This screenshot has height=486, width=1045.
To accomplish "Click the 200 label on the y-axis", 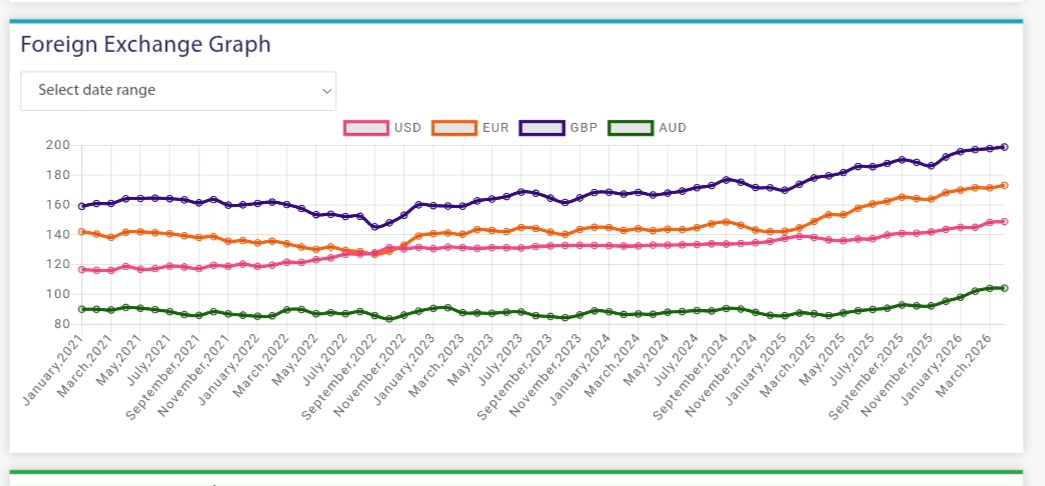I will (57, 146).
